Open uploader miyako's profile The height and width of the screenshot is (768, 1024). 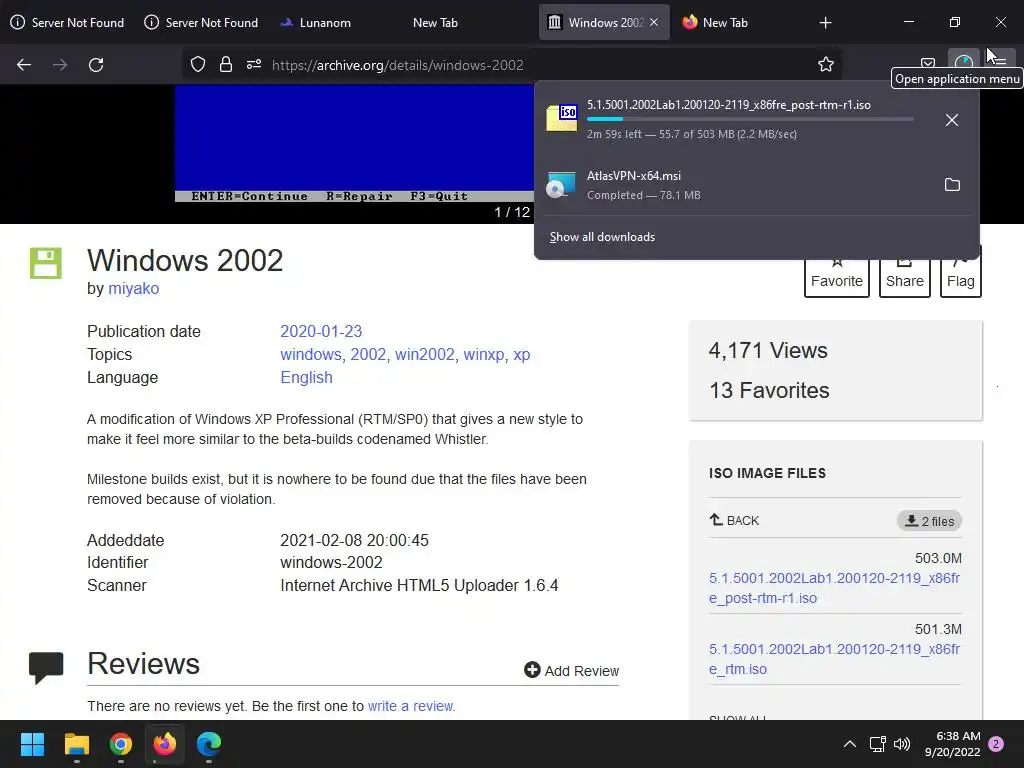tap(133, 289)
